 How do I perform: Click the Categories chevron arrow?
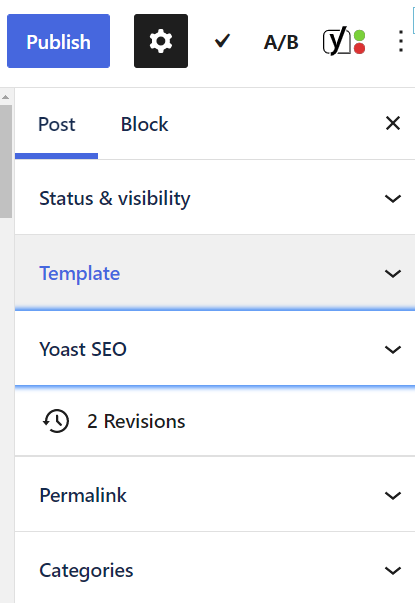(x=393, y=570)
